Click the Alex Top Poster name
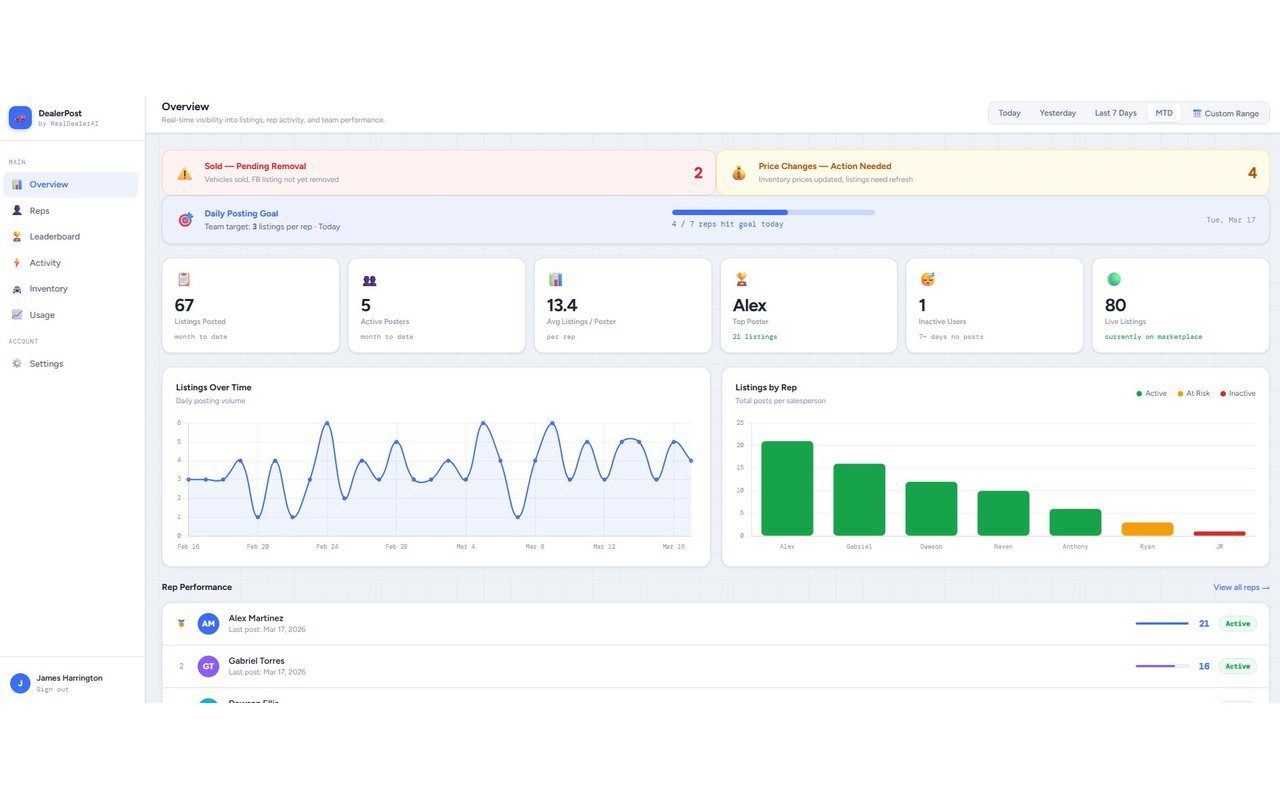The height and width of the screenshot is (800, 1280). [x=750, y=305]
